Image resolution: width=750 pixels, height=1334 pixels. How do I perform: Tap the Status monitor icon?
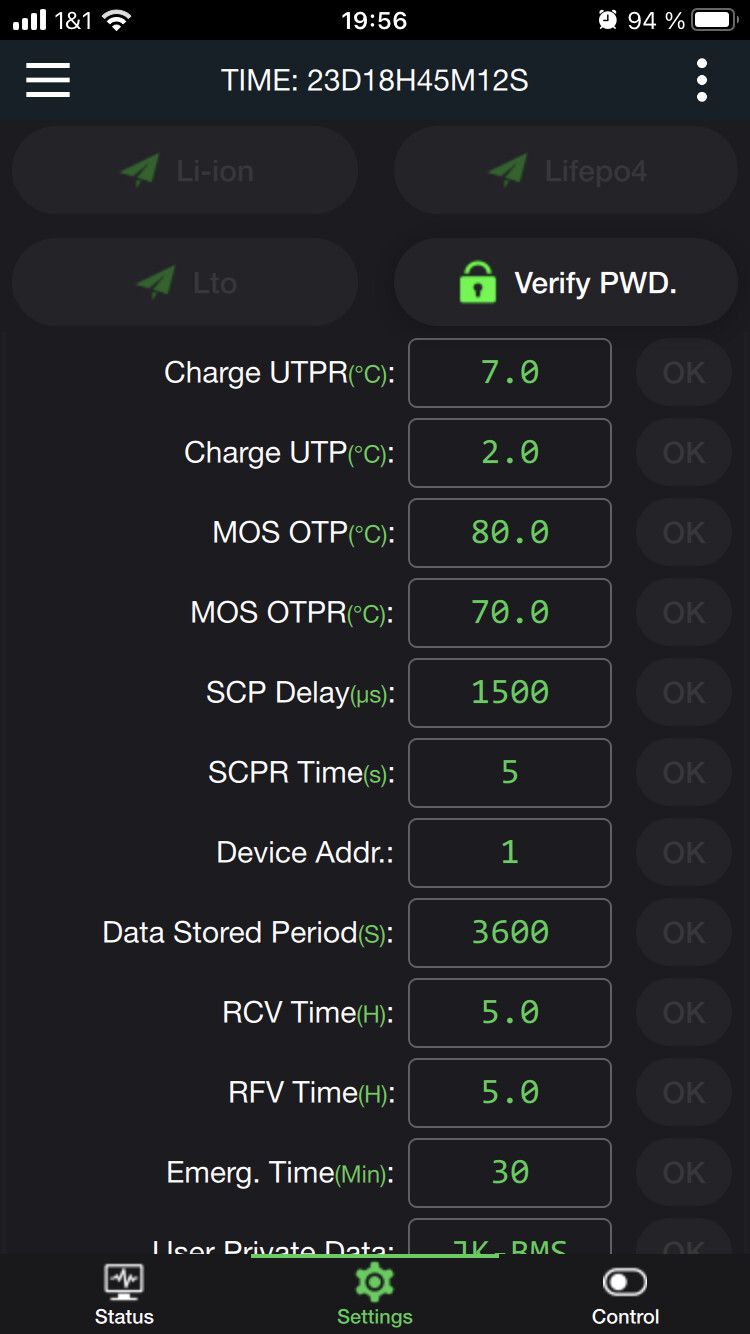124,1280
